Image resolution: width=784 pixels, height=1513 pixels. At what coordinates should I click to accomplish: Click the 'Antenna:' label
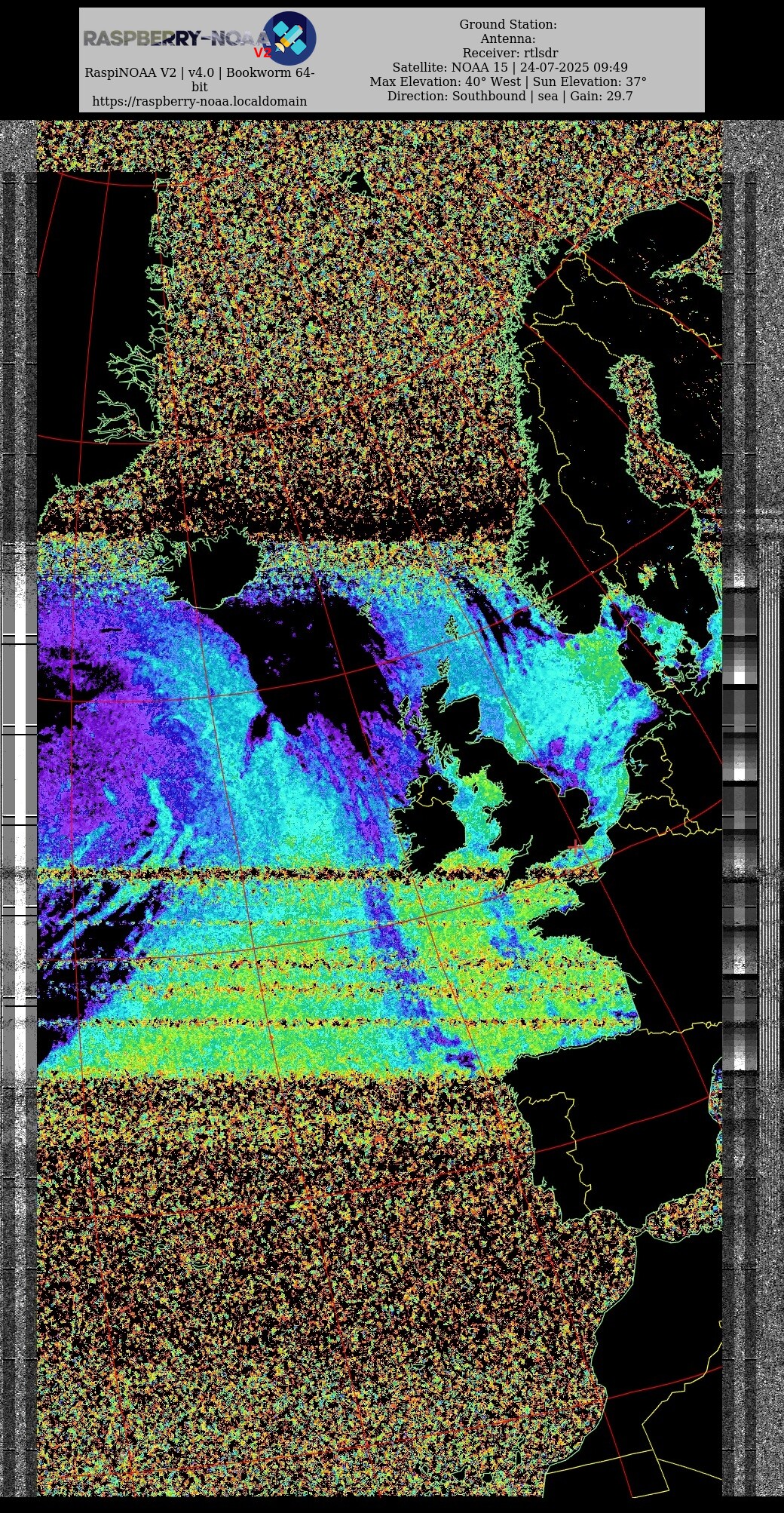[508, 39]
